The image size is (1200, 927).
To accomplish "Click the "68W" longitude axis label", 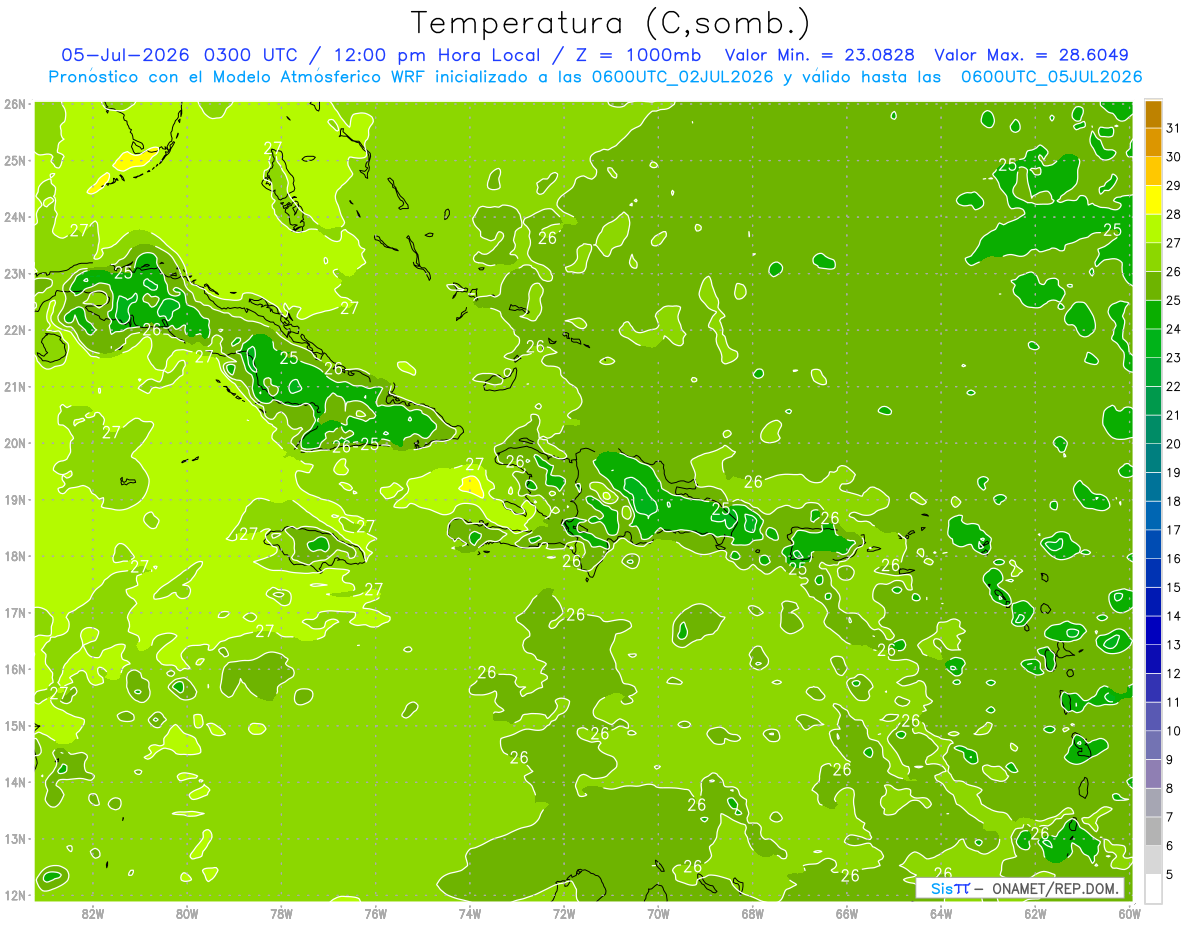I will point(753,913).
